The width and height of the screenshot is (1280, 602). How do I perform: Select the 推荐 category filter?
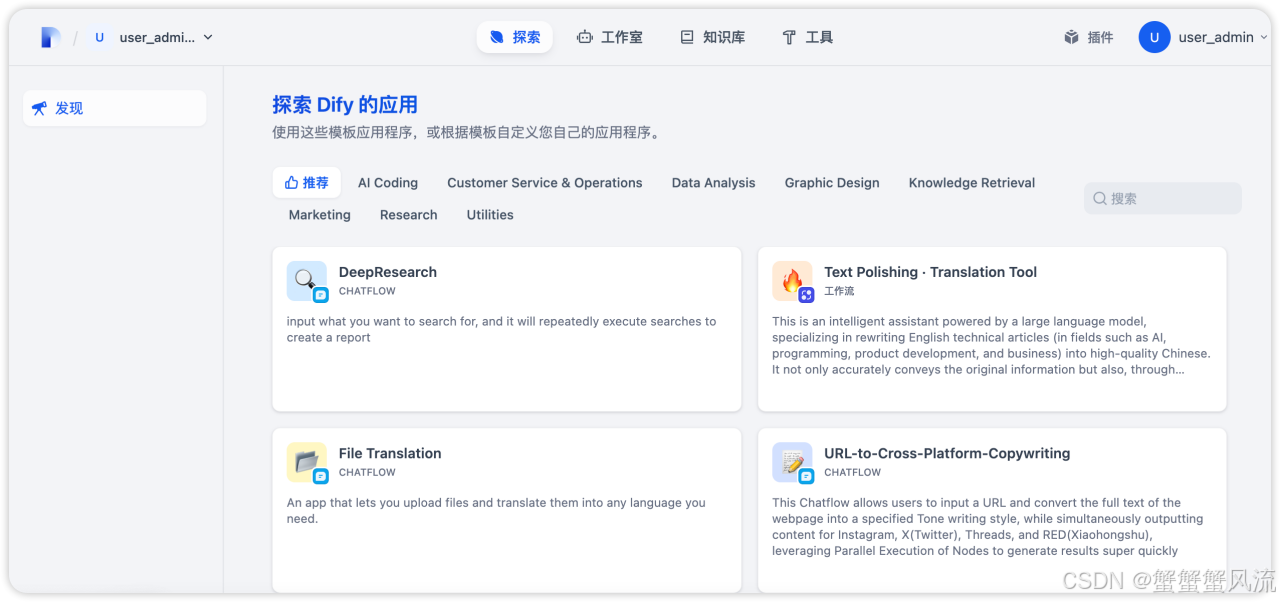(x=306, y=183)
